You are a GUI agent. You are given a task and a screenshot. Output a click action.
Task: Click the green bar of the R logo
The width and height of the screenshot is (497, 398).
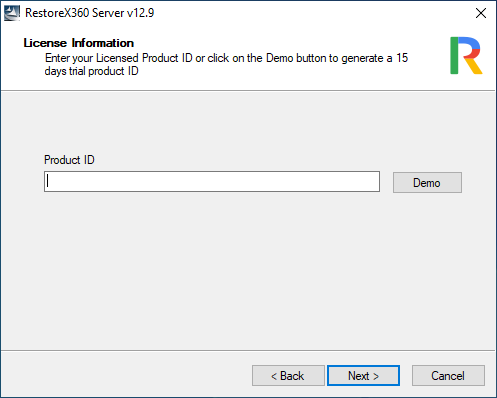(x=454, y=55)
